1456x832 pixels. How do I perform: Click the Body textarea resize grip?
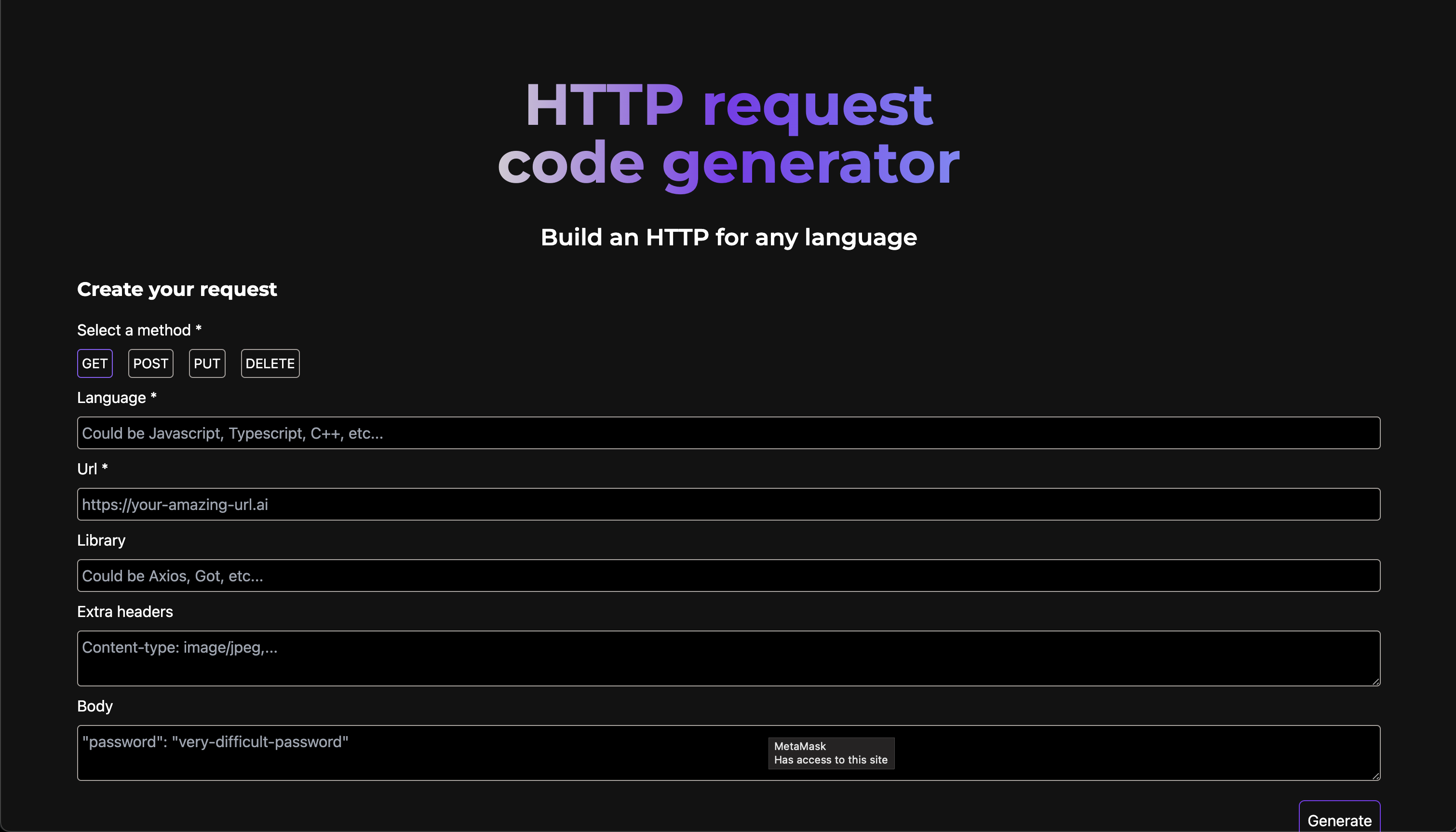click(x=1375, y=776)
